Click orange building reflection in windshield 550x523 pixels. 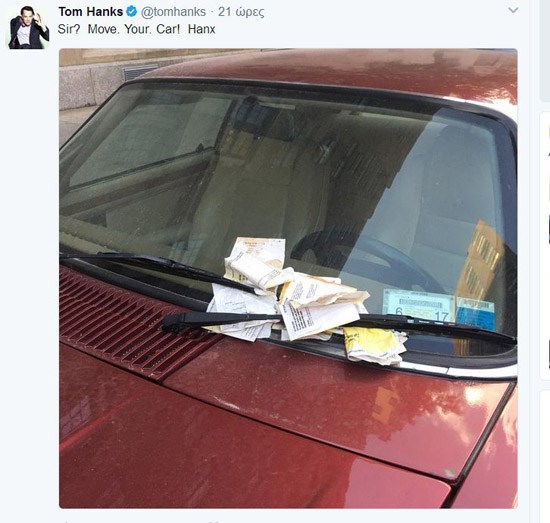[x=481, y=260]
